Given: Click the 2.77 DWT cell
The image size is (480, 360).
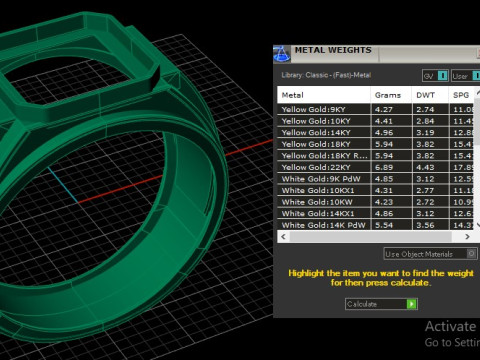Looking at the screenshot, I should click(431, 190).
